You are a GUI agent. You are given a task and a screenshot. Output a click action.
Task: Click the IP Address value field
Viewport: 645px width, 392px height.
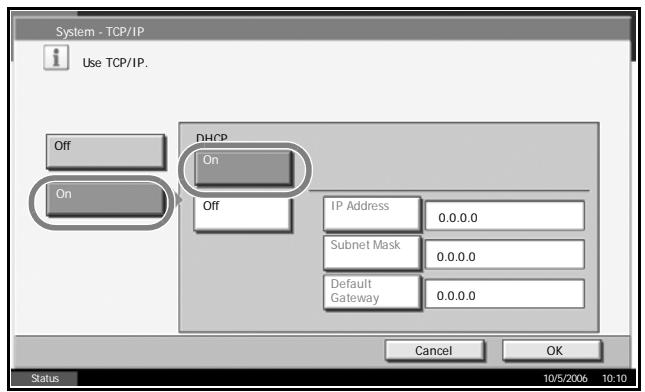[504, 216]
